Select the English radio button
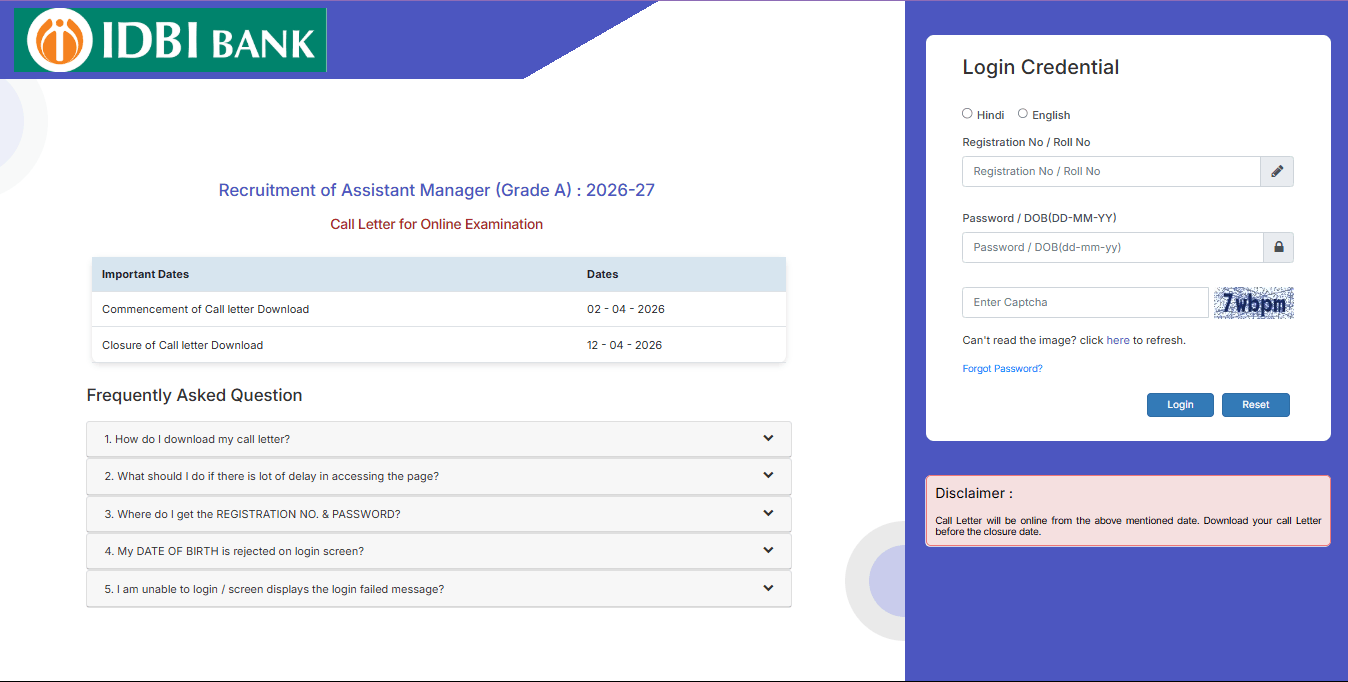The image size is (1348, 682). pos(1022,113)
